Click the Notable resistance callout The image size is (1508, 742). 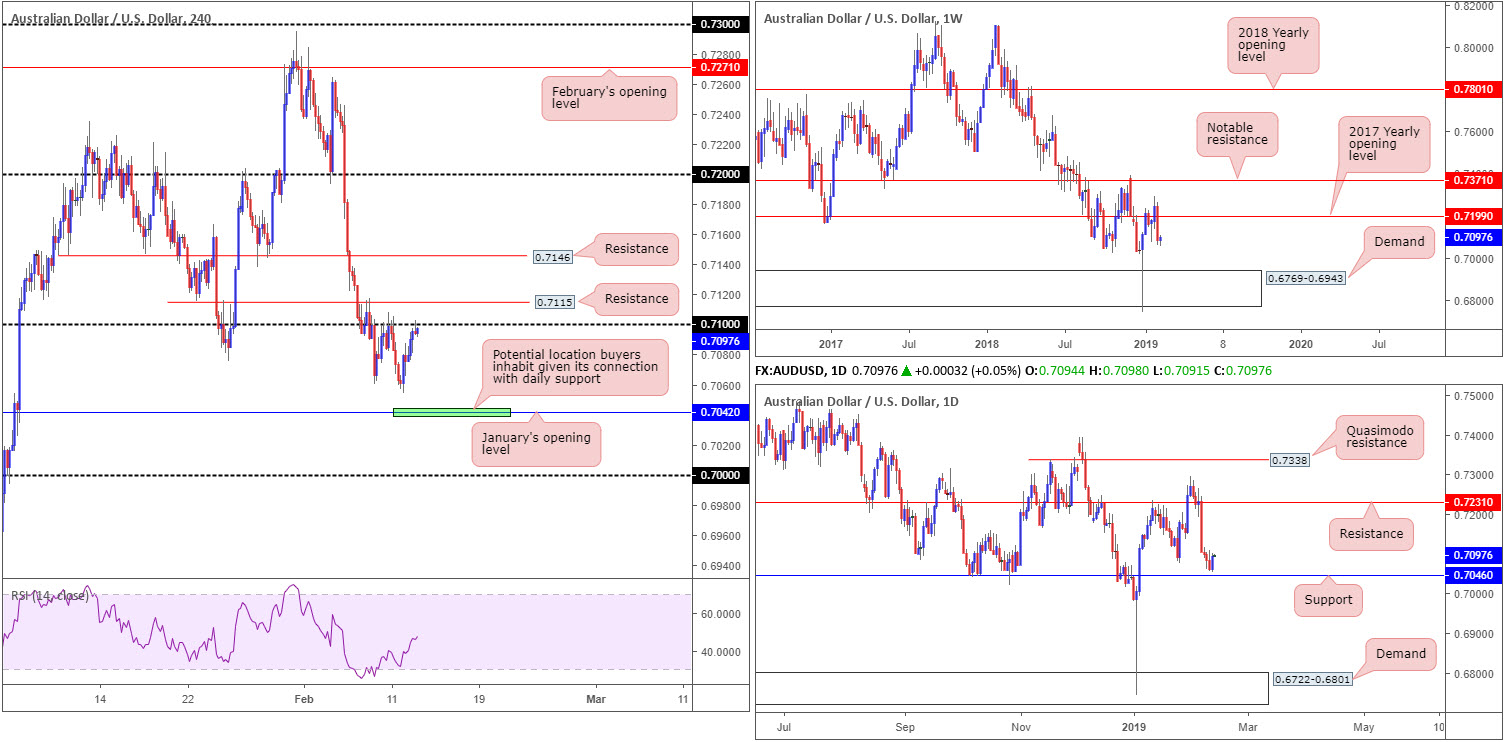pyautogui.click(x=1237, y=134)
